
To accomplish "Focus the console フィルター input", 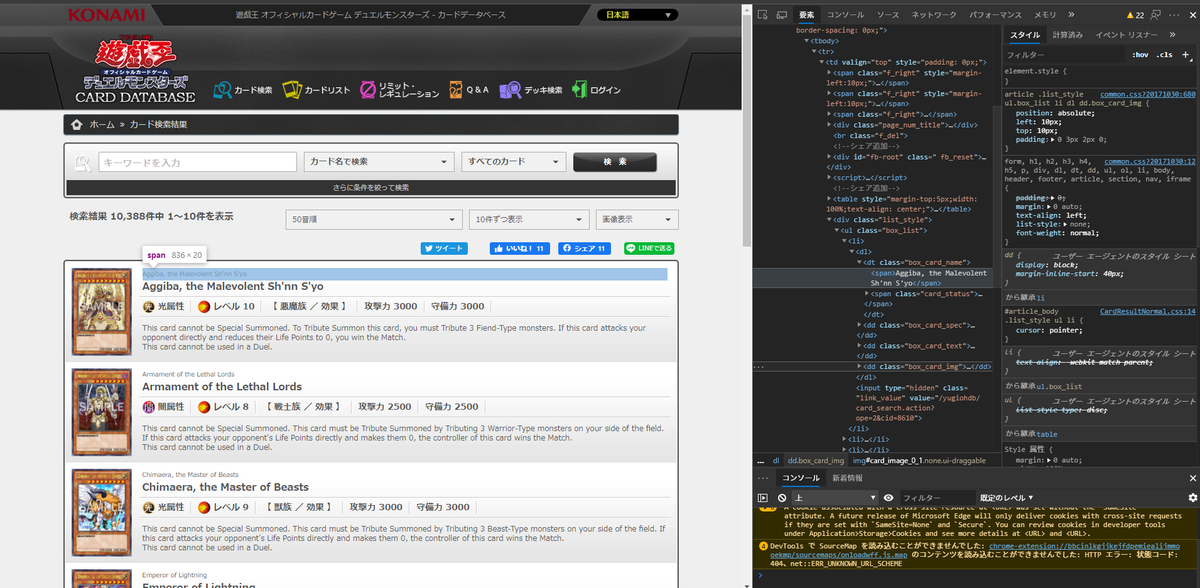I will point(936,497).
